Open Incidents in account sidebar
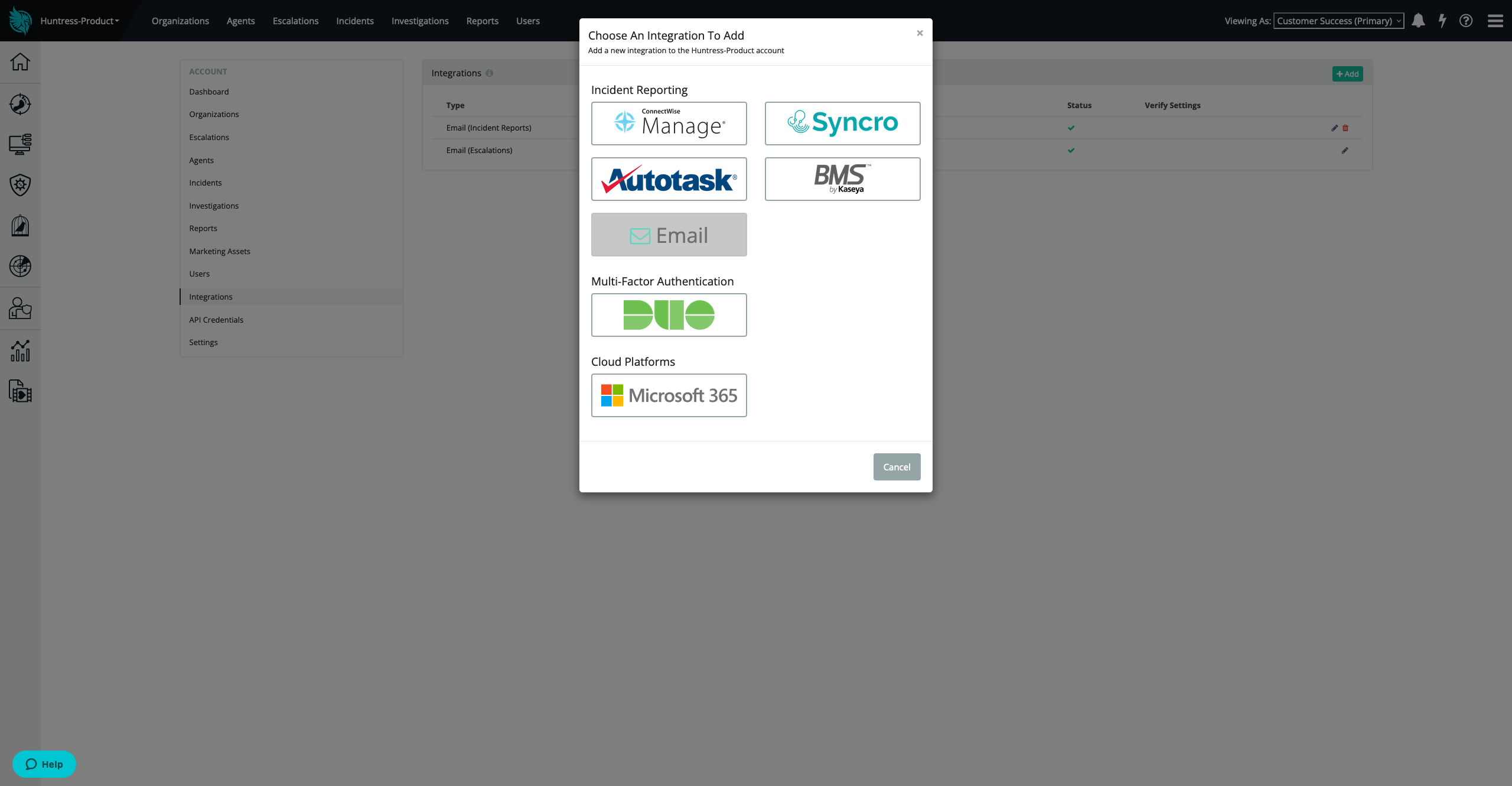This screenshot has width=1512, height=786. pos(206,183)
